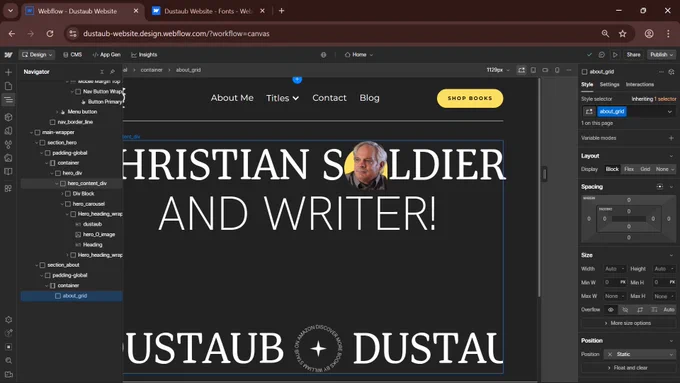Screen dimensions: 680x383
Task: Switch to the Interactions tab
Action: [x=640, y=85]
